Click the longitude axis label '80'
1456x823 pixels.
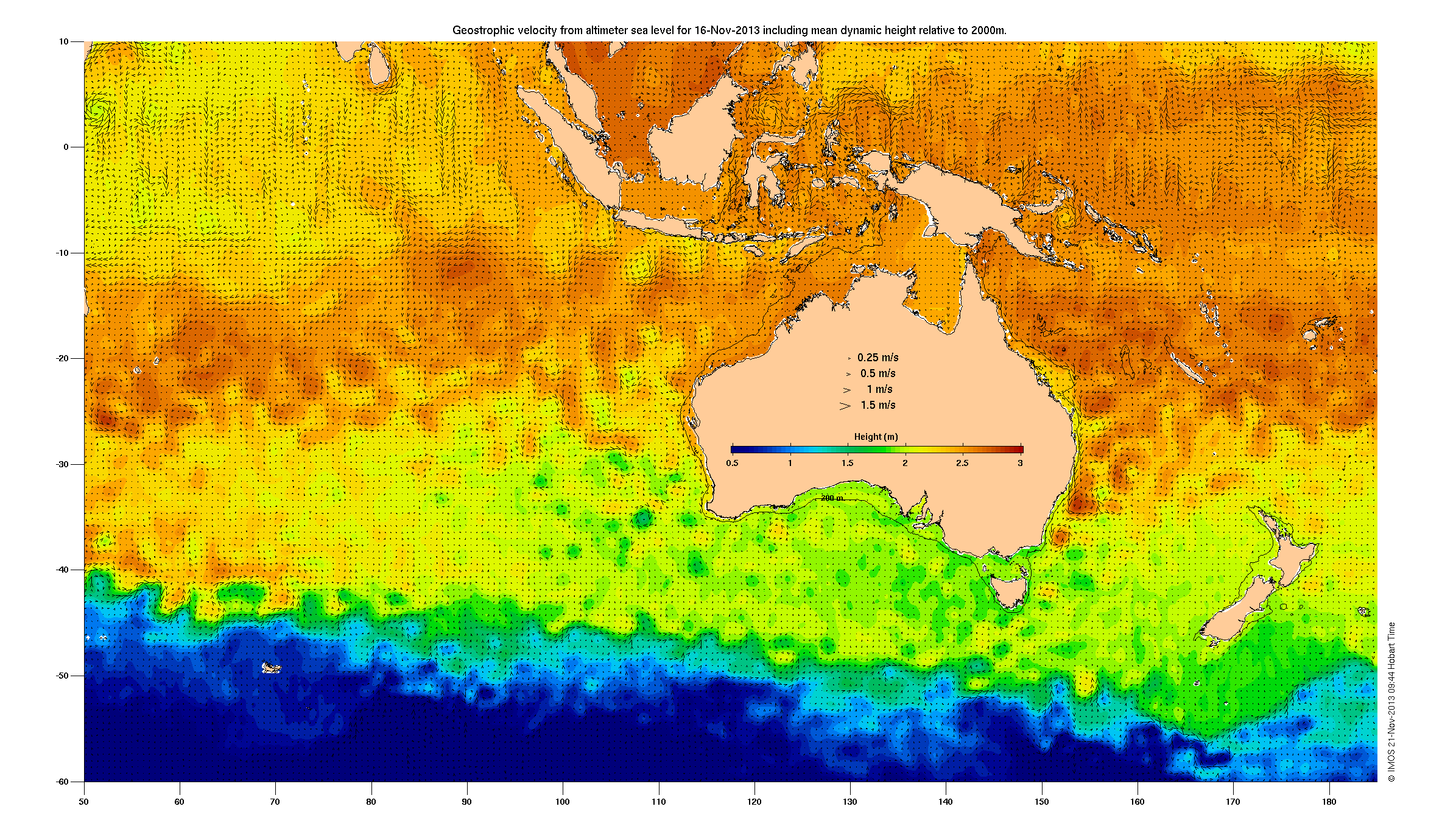coord(371,802)
